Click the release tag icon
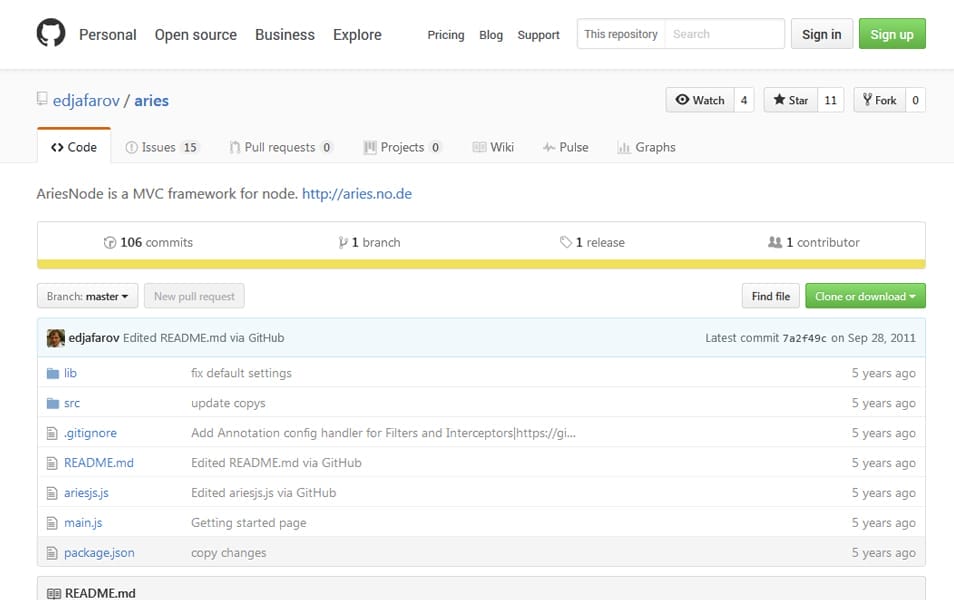Screen dimensions: 954x600 pyautogui.click(x=566, y=242)
